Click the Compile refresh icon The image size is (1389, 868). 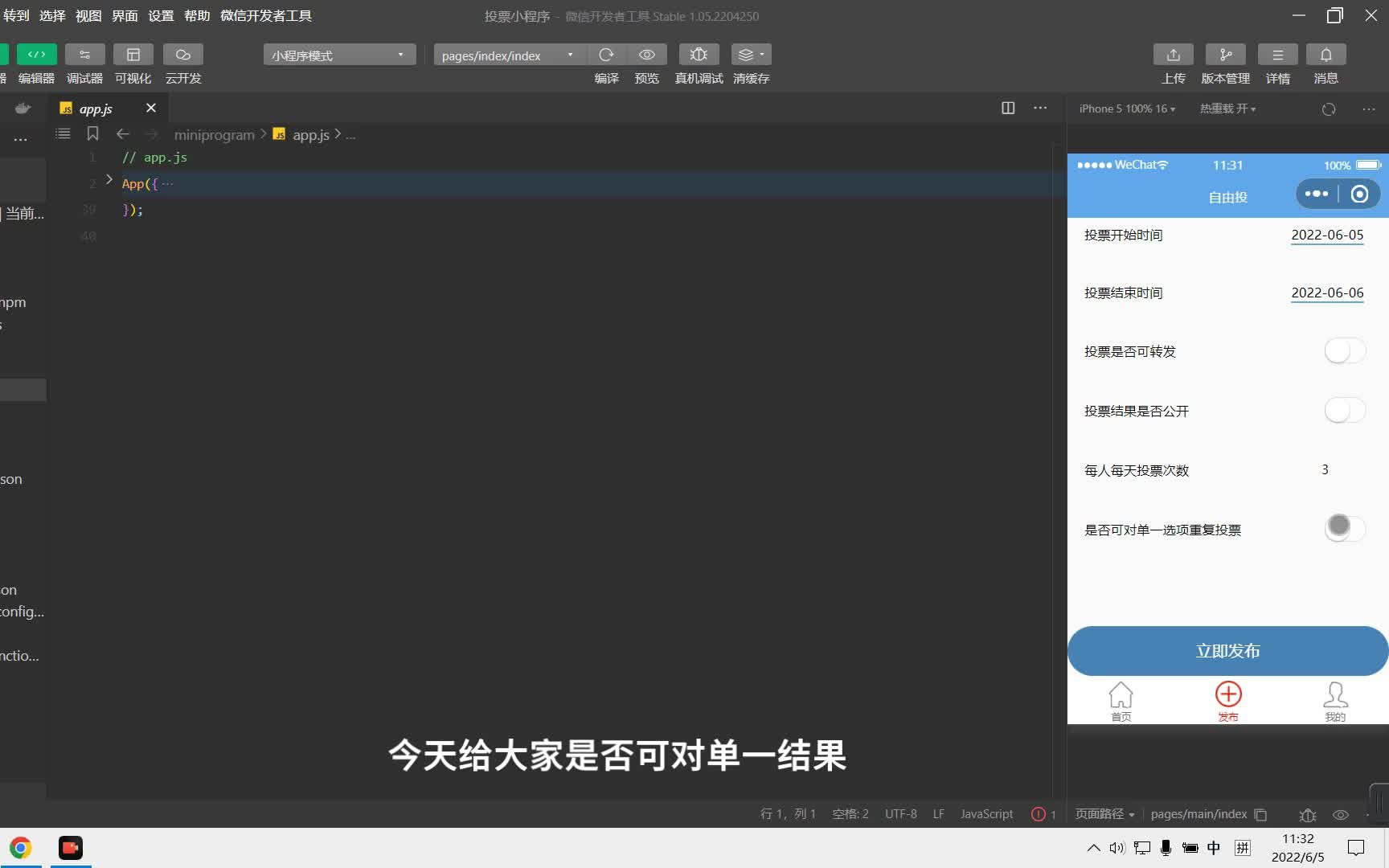pos(607,55)
